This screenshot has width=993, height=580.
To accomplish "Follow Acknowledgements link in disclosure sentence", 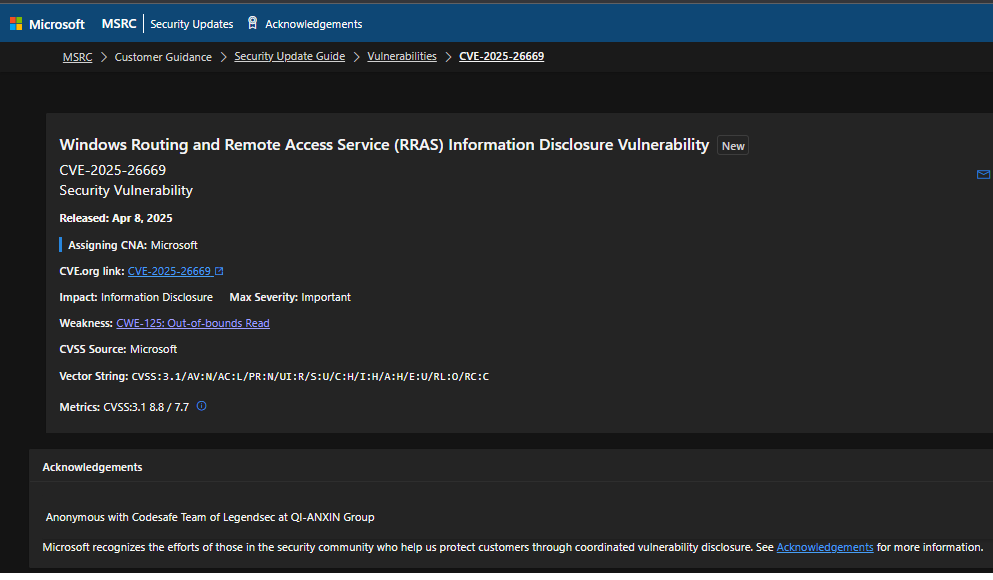I will pyautogui.click(x=825, y=547).
